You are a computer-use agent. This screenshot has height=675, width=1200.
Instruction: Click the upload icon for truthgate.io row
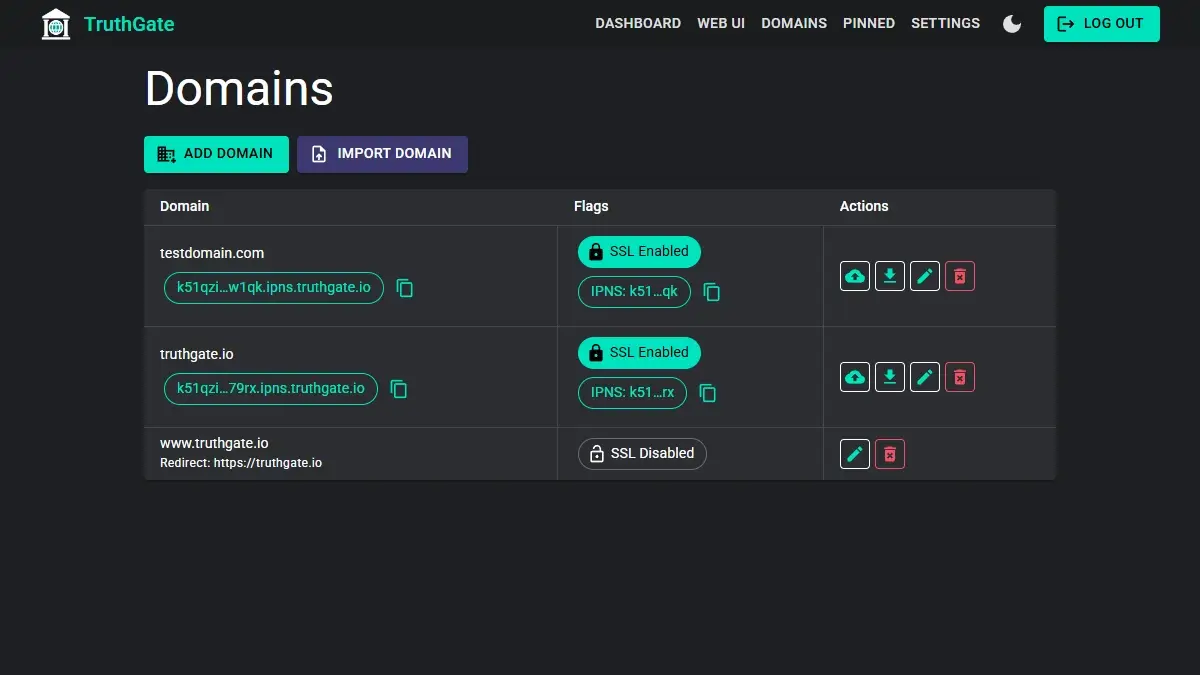(855, 377)
